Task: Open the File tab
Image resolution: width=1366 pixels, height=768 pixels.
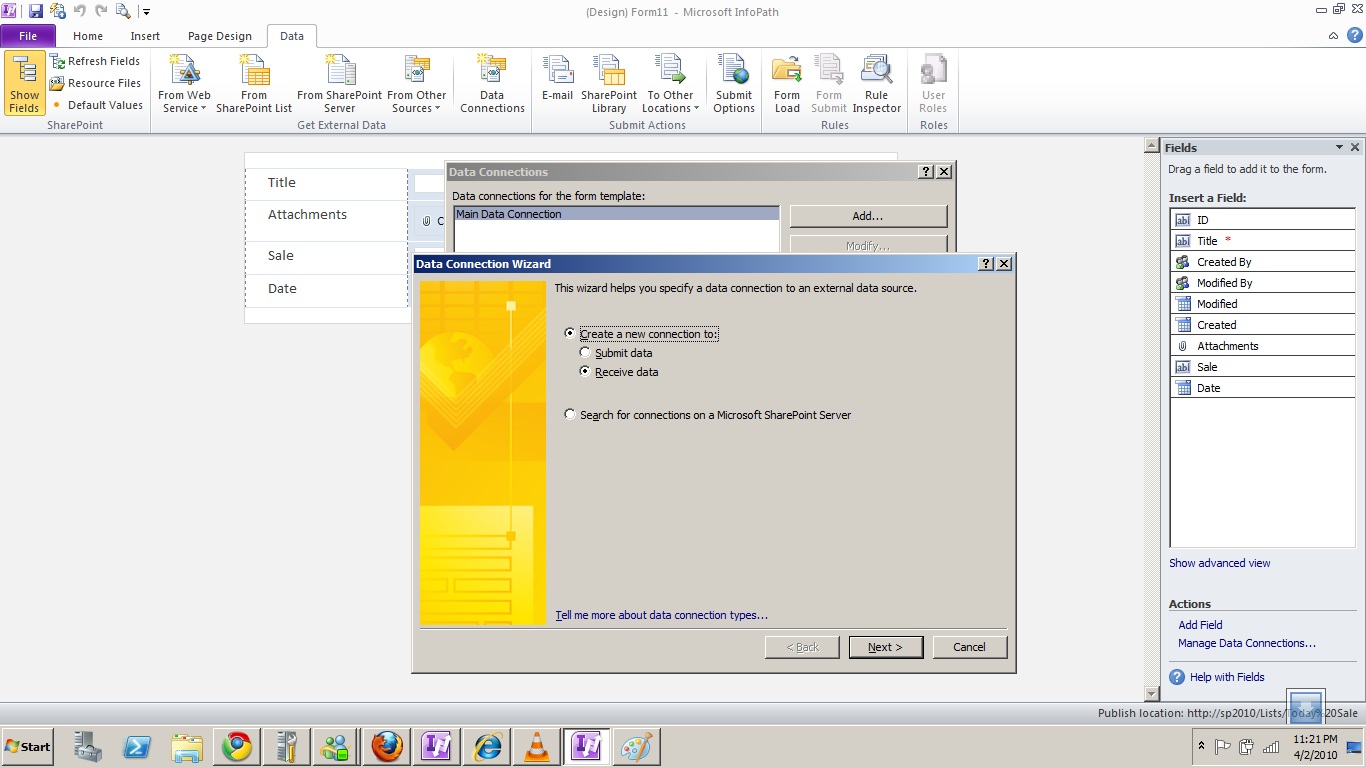Action: point(28,36)
